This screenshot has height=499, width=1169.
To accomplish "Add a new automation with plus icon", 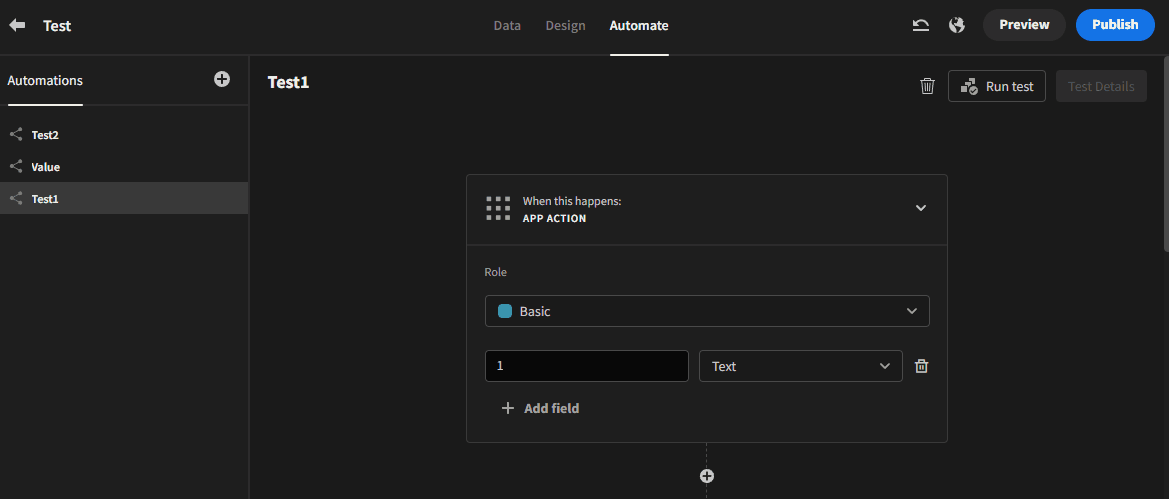I will tap(221, 79).
